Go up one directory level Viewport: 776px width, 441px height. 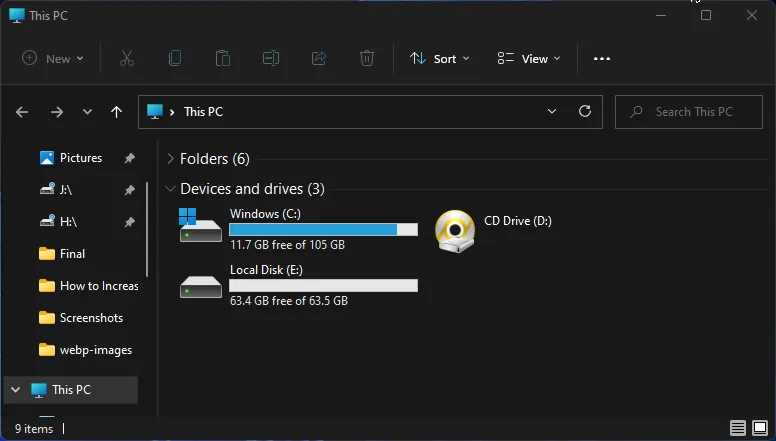(117, 112)
